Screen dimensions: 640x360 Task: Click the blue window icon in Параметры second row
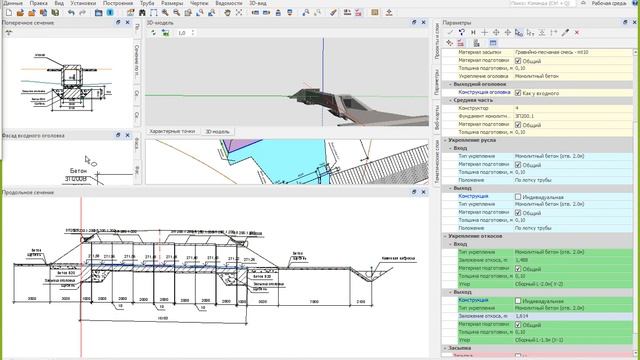[493, 43]
